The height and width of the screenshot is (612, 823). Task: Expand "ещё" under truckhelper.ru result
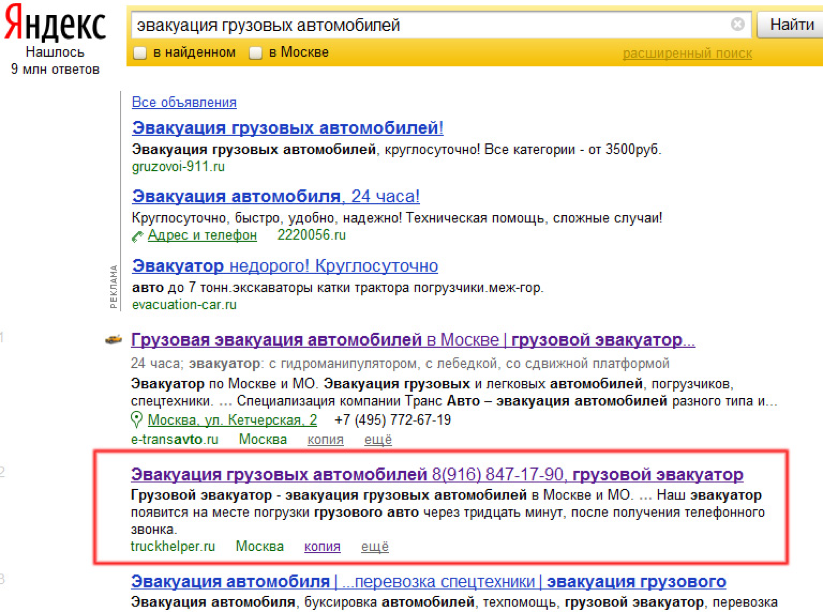pyautogui.click(x=374, y=546)
